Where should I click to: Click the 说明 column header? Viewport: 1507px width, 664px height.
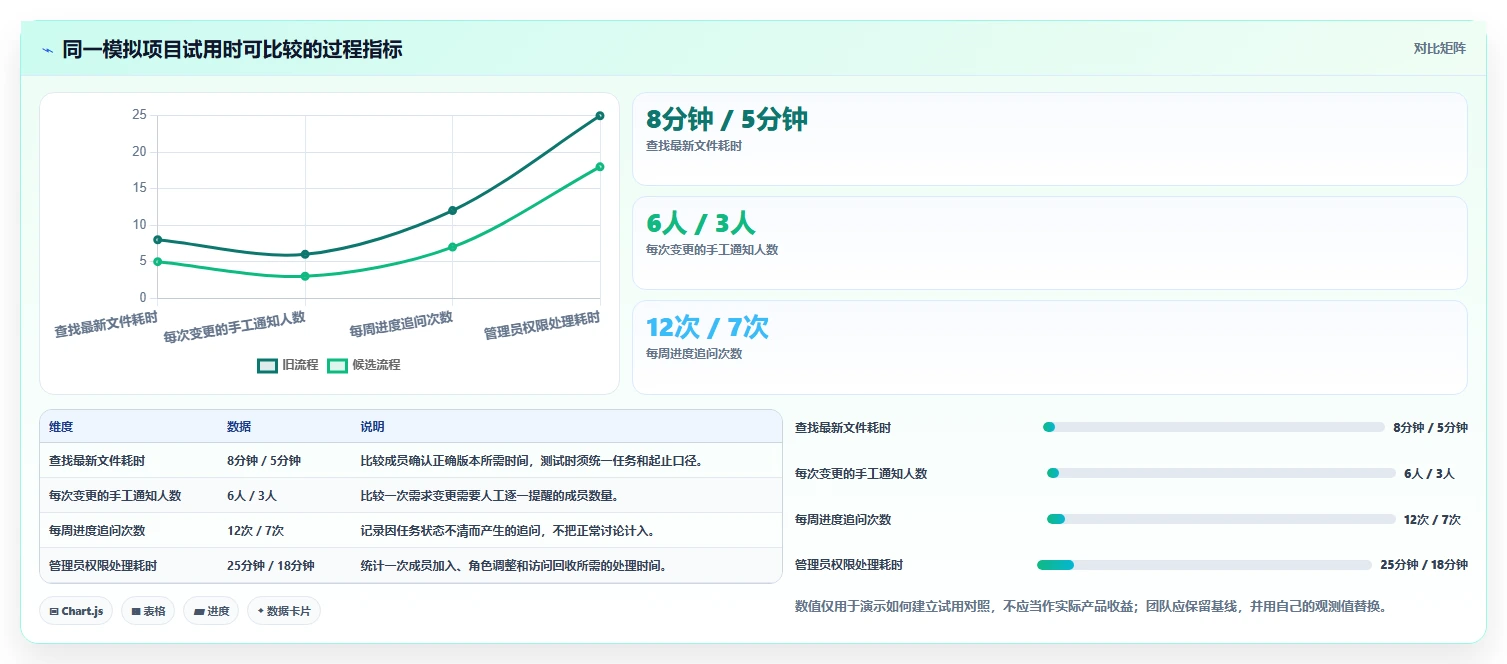coord(372,427)
